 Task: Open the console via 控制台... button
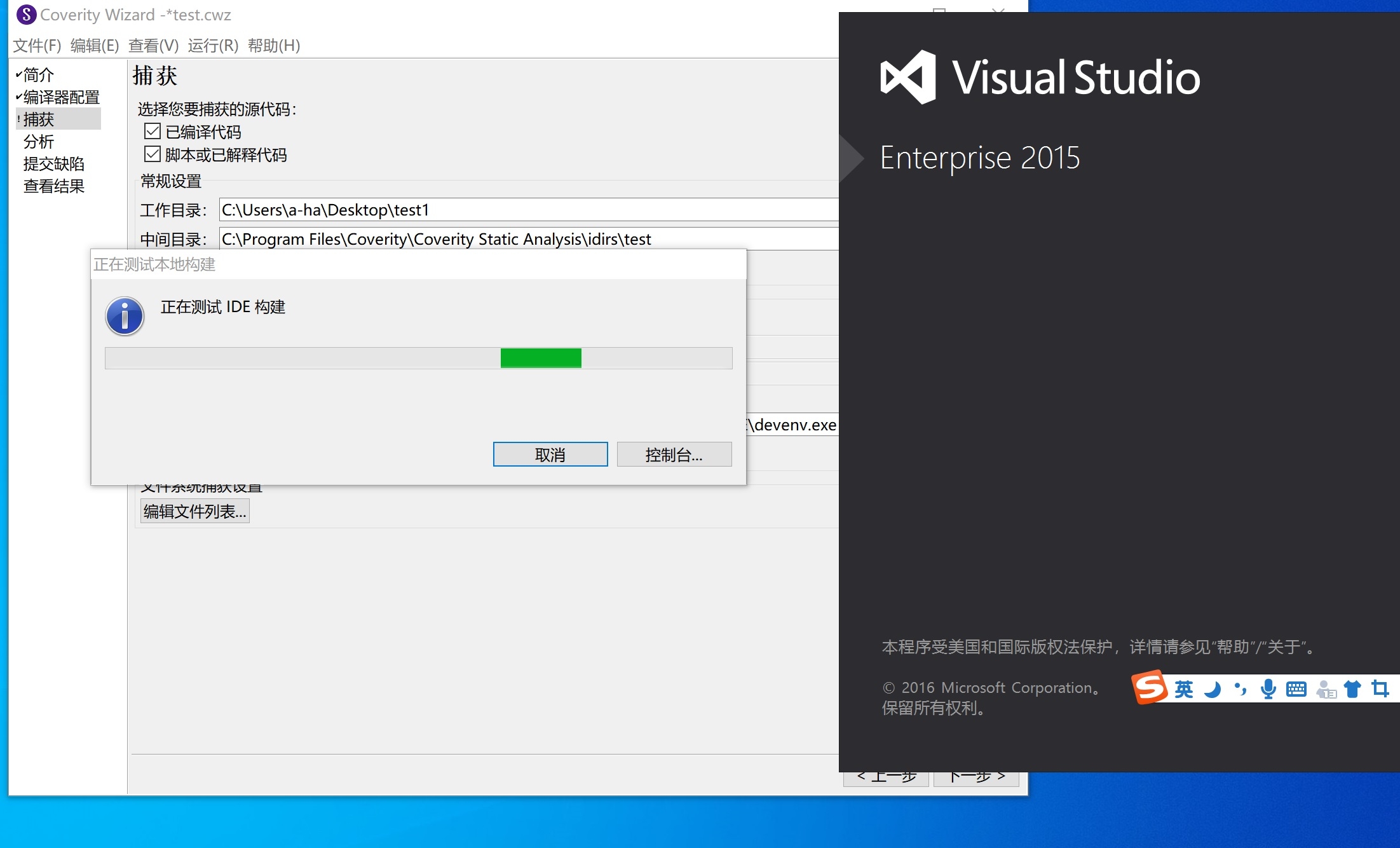(674, 454)
